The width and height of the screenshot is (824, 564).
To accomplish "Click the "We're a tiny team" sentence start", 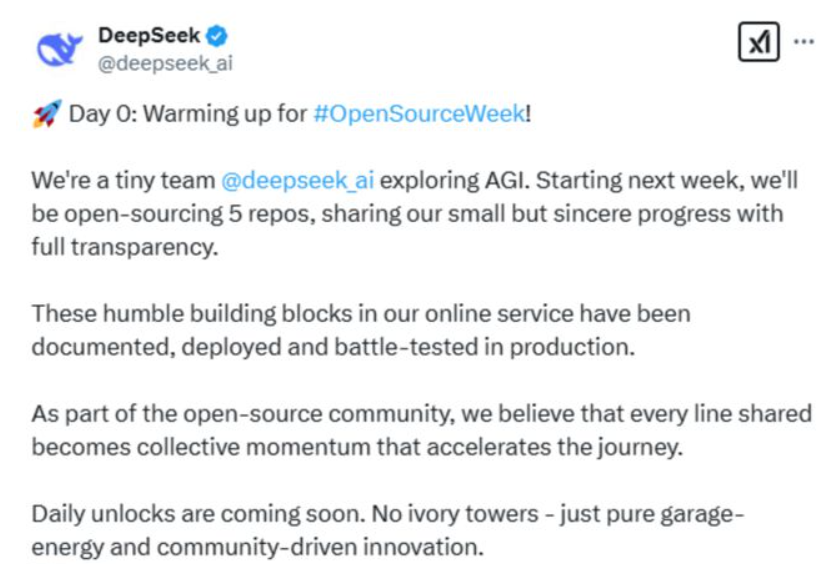I will (123, 181).
